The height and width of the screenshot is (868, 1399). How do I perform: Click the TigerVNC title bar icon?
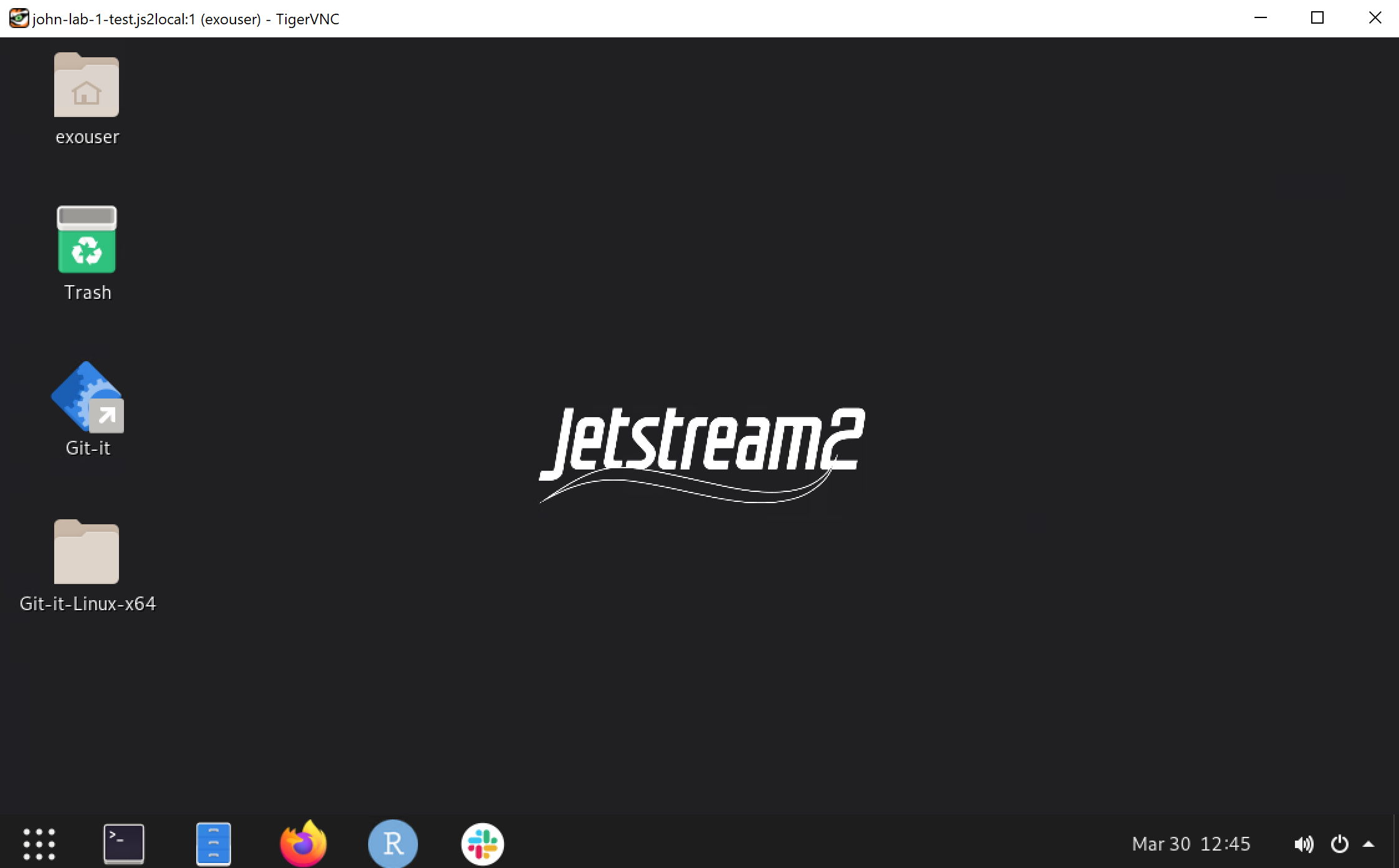(19, 18)
